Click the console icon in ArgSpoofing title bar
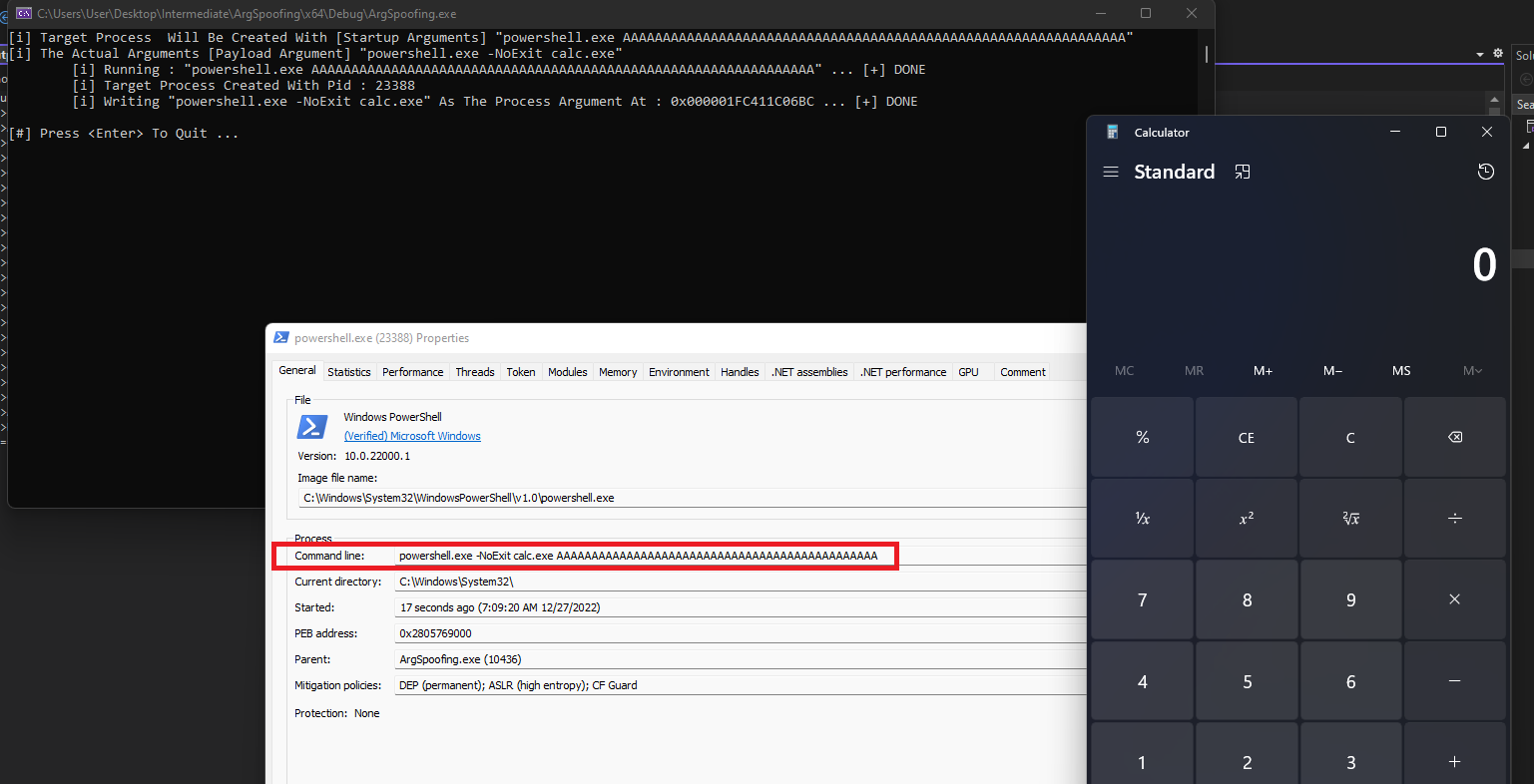The width and height of the screenshot is (1534, 784). tap(24, 13)
